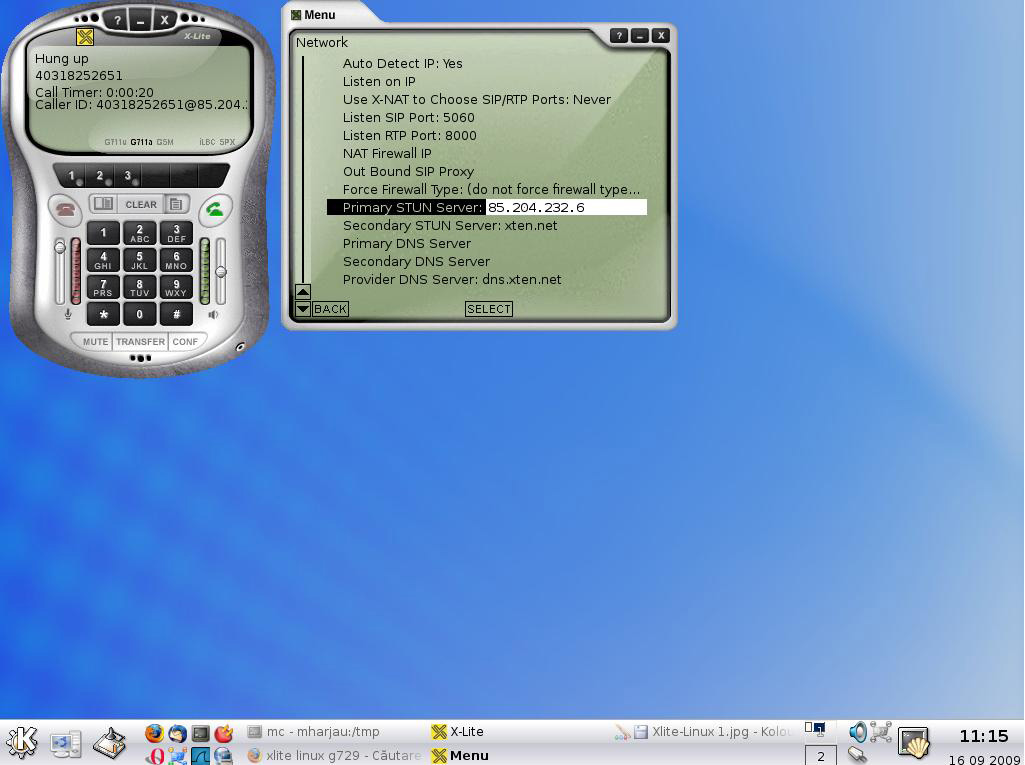Select line 3 on the phone

click(x=127, y=176)
